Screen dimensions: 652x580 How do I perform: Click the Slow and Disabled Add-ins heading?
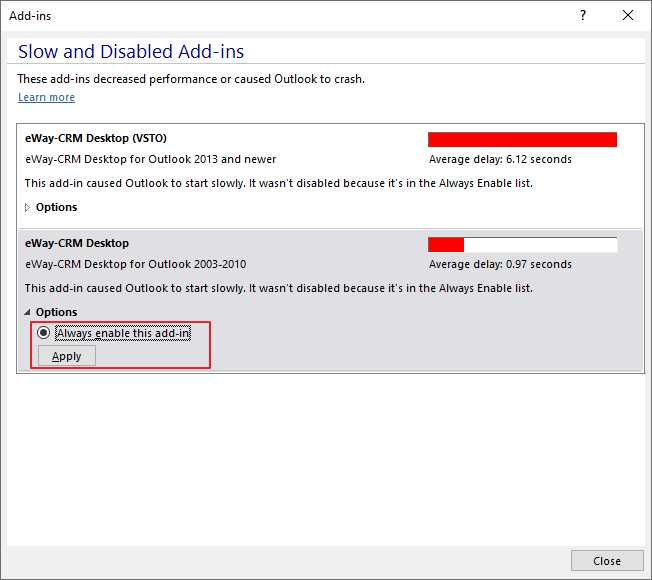pyautogui.click(x=131, y=52)
